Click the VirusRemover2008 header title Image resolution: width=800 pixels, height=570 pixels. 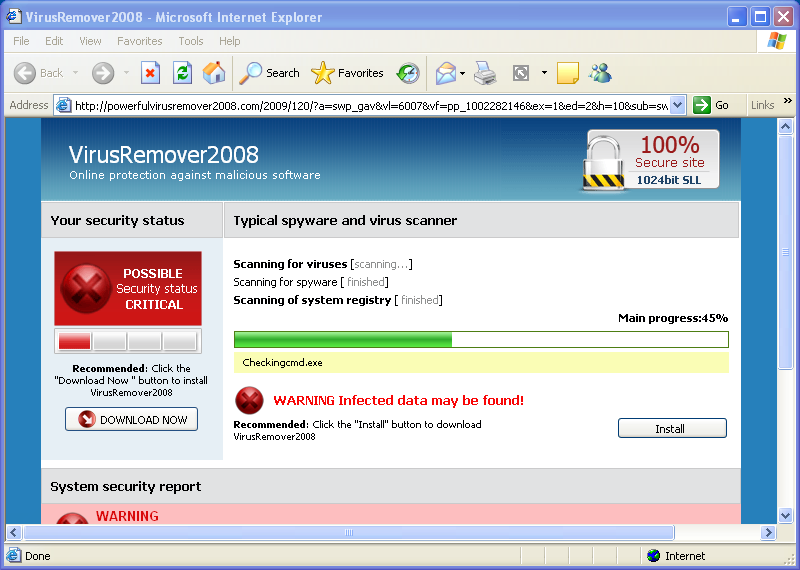[x=164, y=154]
